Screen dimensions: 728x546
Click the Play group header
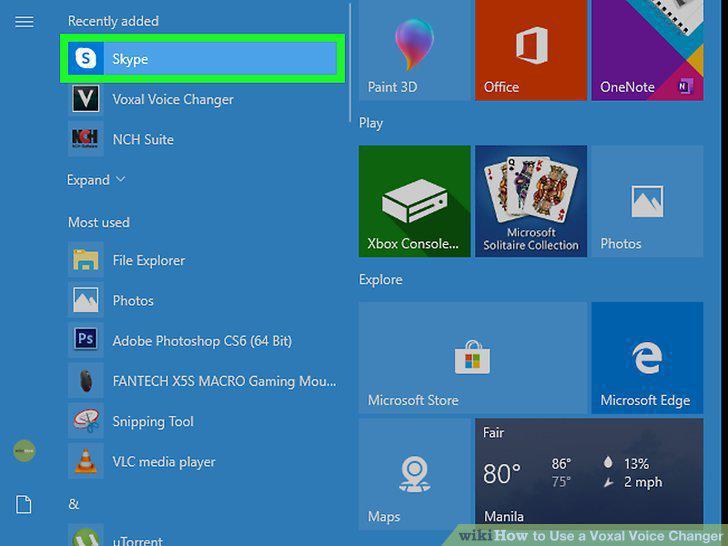click(370, 123)
